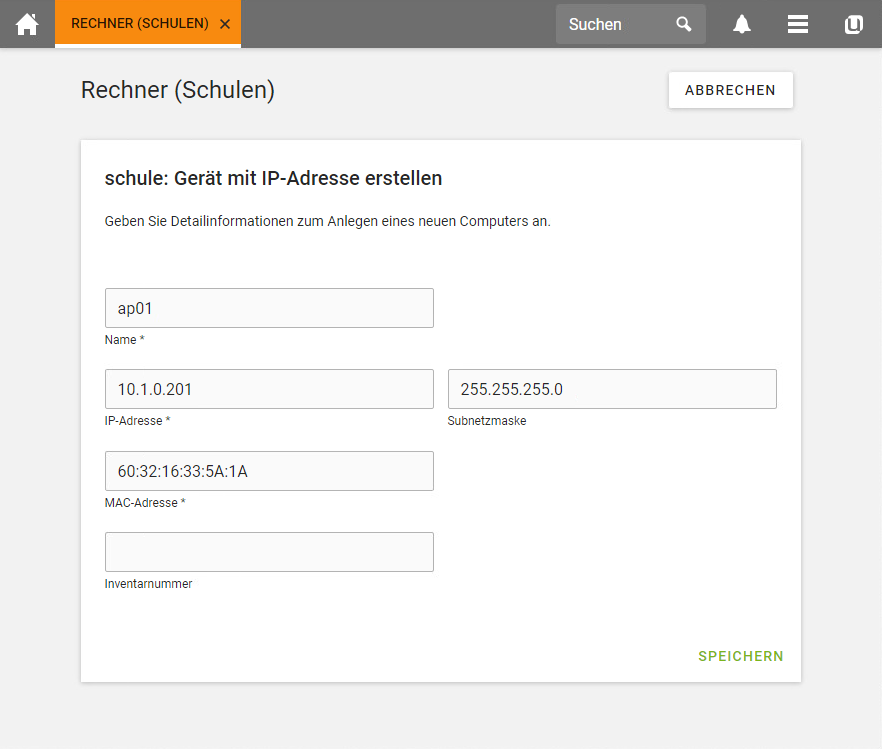This screenshot has height=749, width=882.
Task: Go to the home overview icon
Action: [x=27, y=24]
